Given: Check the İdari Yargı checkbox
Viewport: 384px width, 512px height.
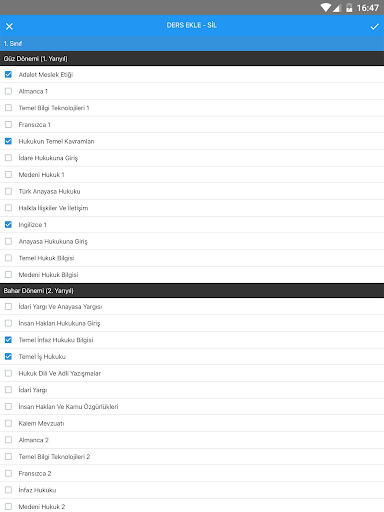Looking at the screenshot, I should pyautogui.click(x=8, y=390).
